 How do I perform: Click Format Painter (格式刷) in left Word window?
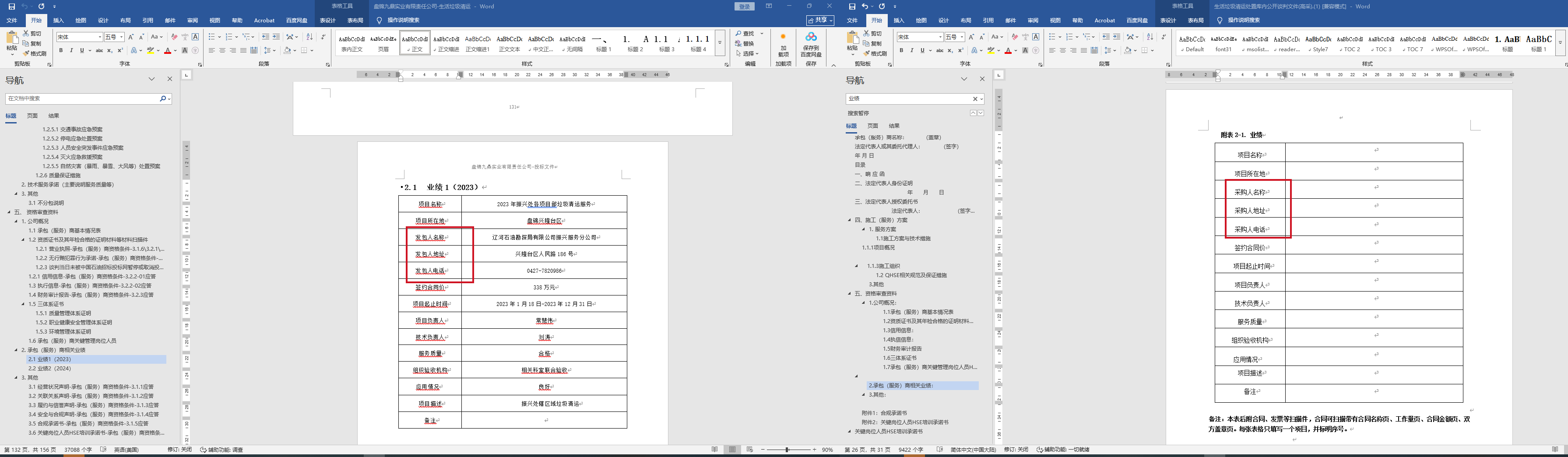pos(34,53)
